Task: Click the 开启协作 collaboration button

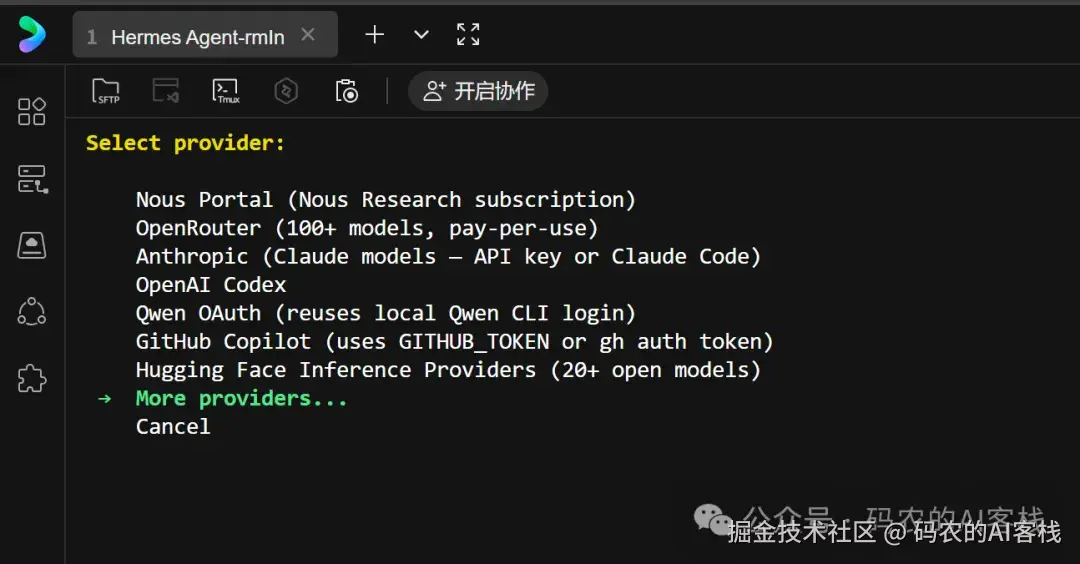Action: pyautogui.click(x=478, y=92)
